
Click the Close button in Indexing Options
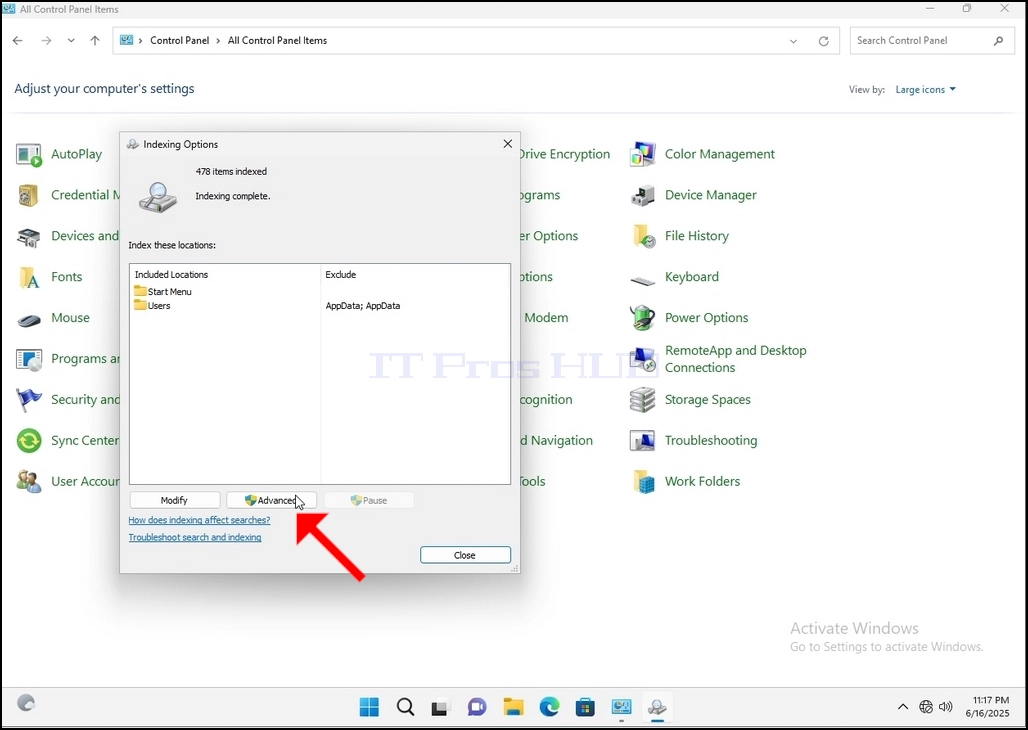465,555
